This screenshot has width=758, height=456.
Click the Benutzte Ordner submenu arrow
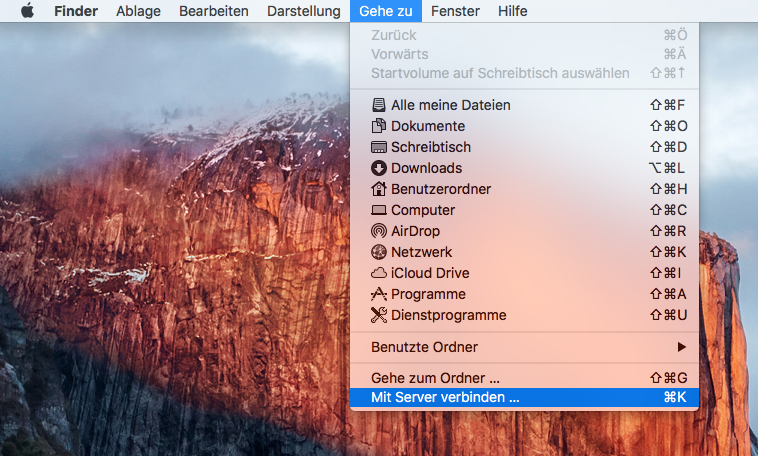coord(682,347)
